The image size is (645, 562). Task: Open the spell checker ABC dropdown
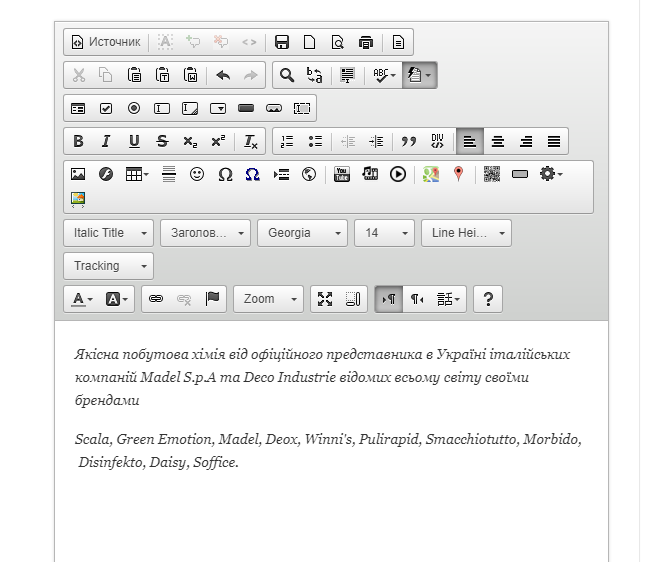[384, 75]
